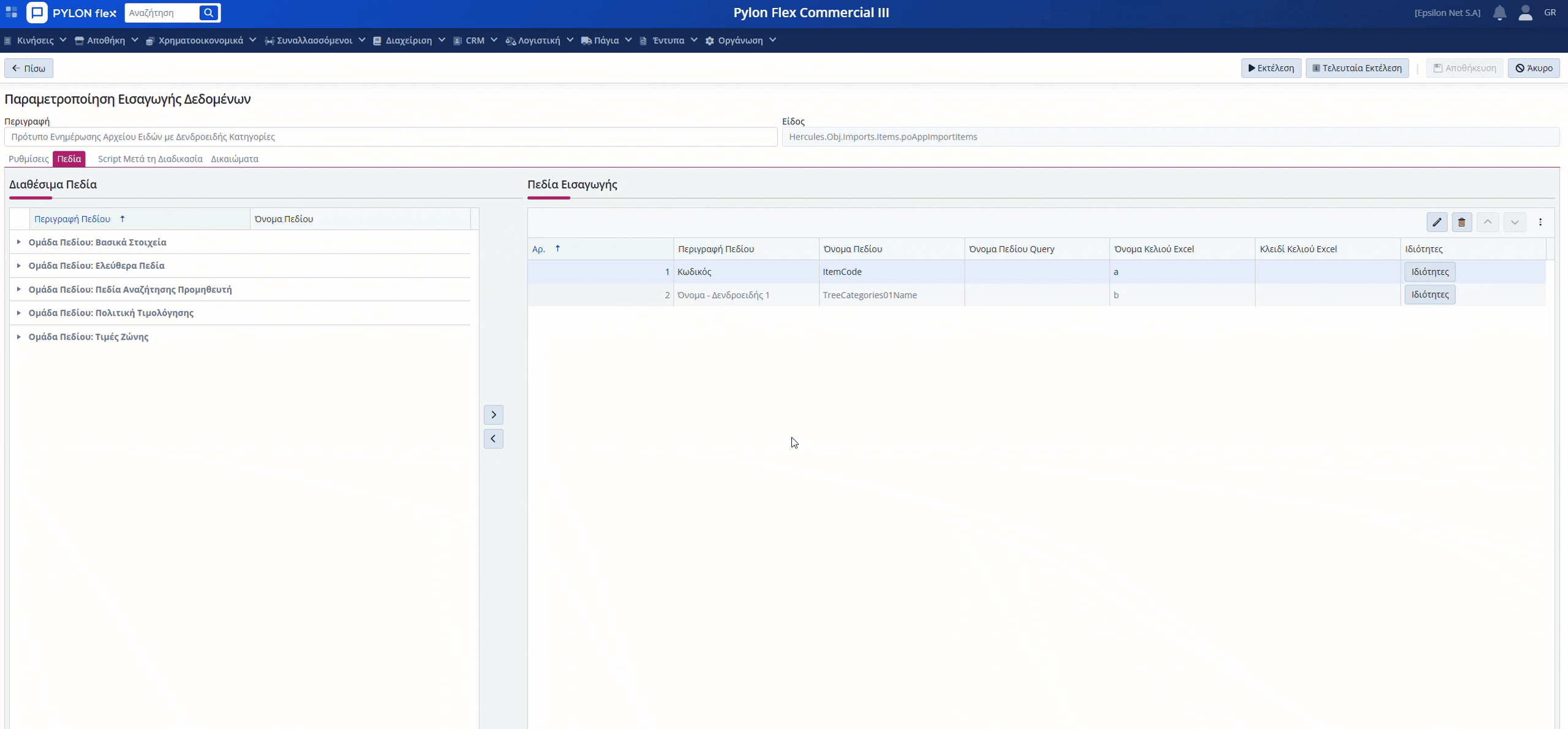Open the Δικαιώματα tab
Image resolution: width=1568 pixels, height=729 pixels.
point(235,159)
